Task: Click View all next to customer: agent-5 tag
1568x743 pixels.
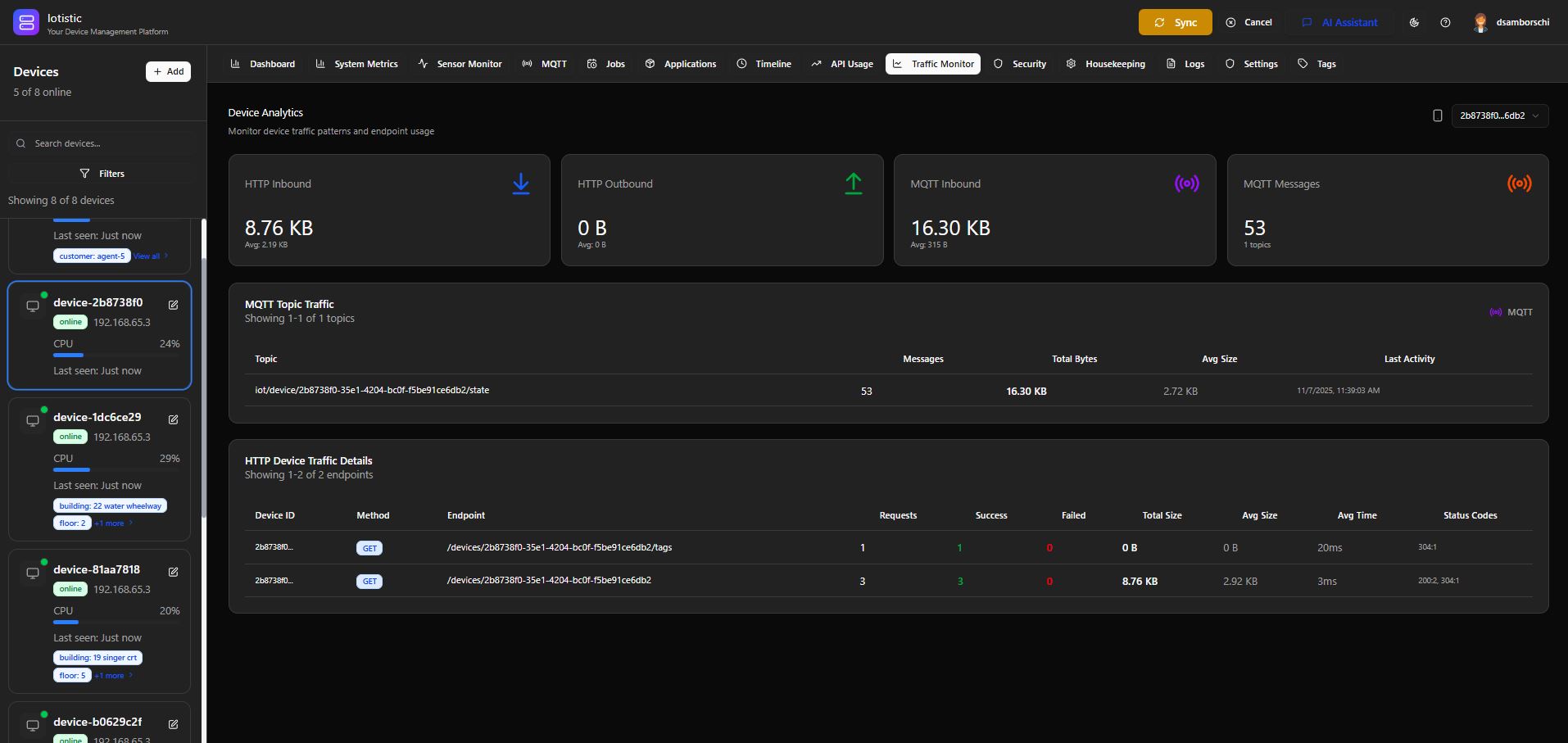Action: coord(148,256)
